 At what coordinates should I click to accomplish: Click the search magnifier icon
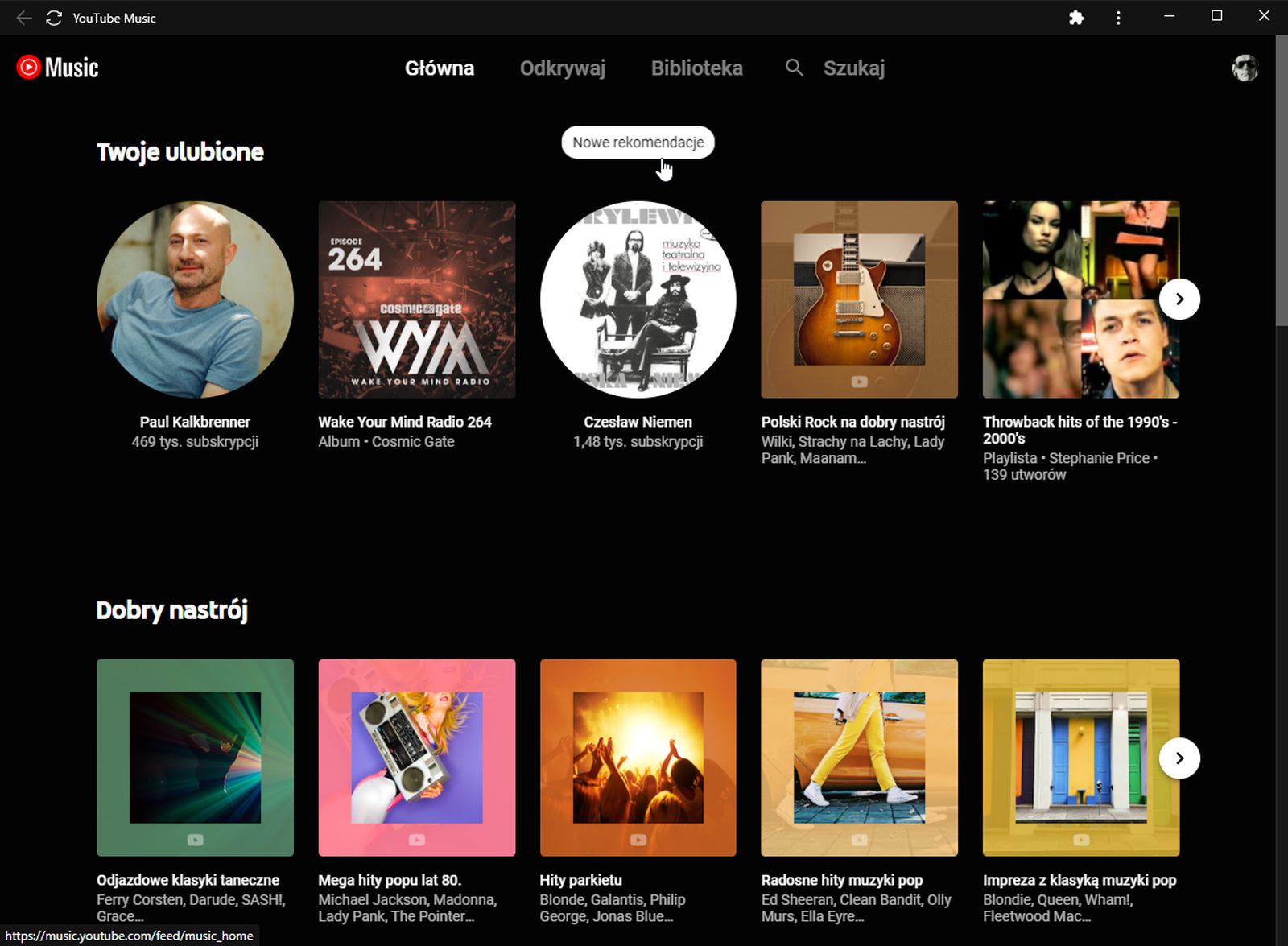795,68
